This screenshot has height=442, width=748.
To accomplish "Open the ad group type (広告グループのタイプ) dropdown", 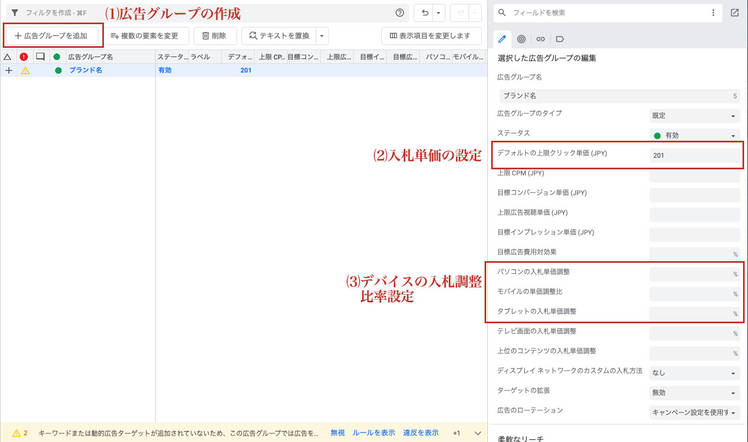I will coord(694,115).
